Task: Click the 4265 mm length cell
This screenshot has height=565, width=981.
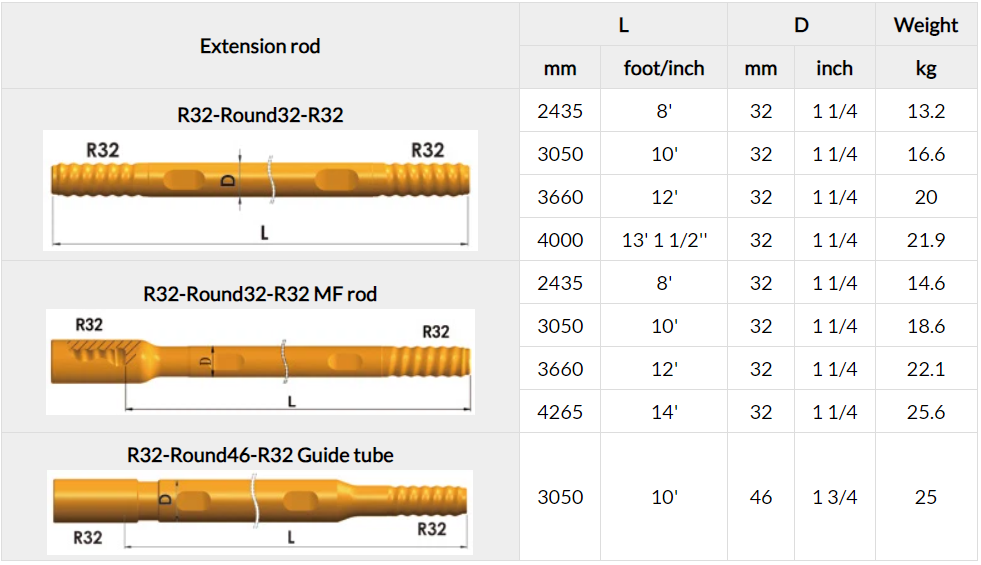Action: point(560,412)
